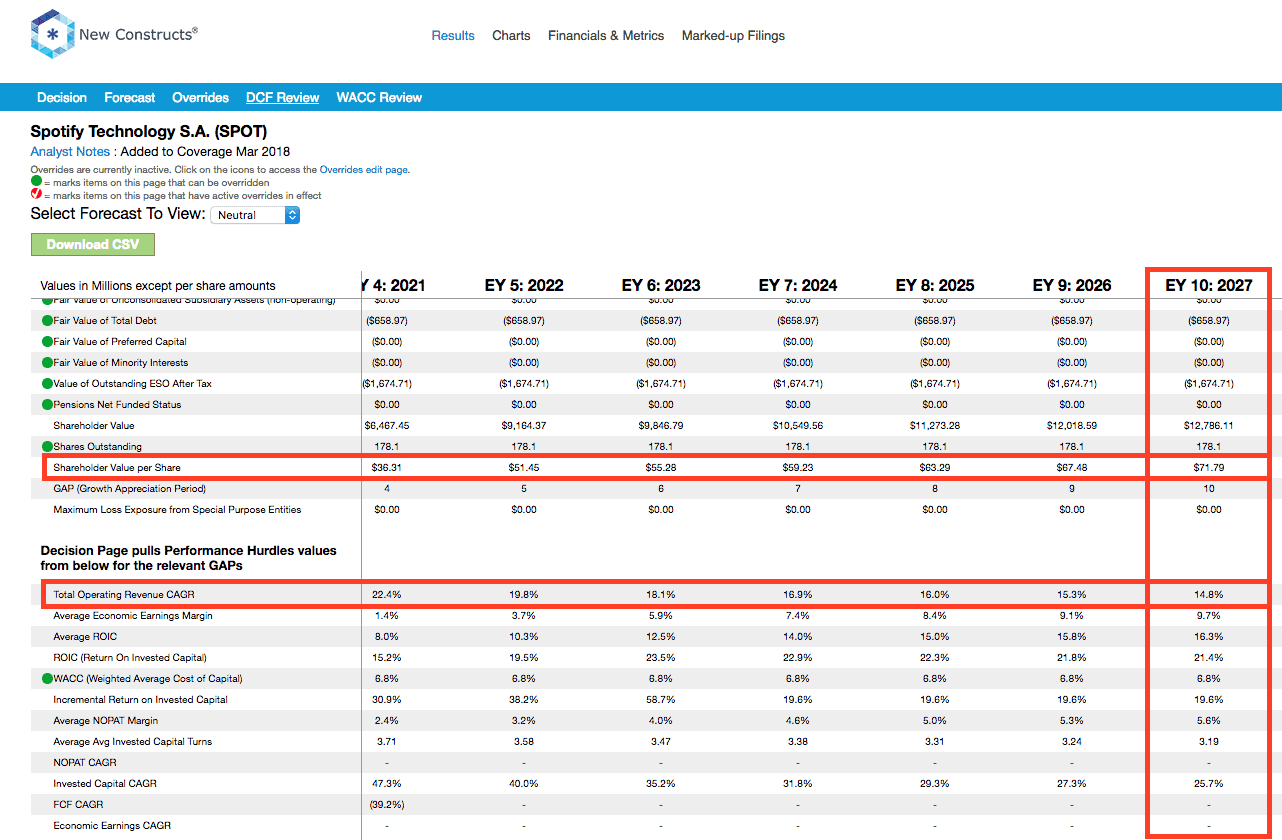Click the Shareholder Value per Share row label
The height and width of the screenshot is (840, 1282).
point(117,468)
